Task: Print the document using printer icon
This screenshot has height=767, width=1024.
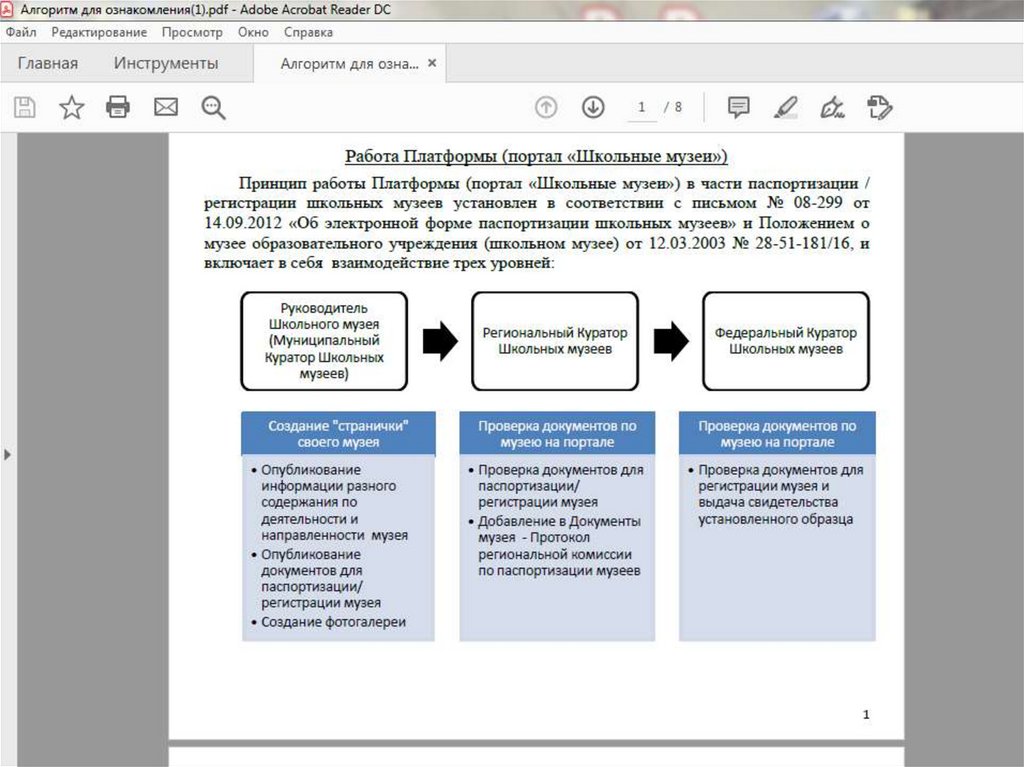Action: [x=118, y=107]
